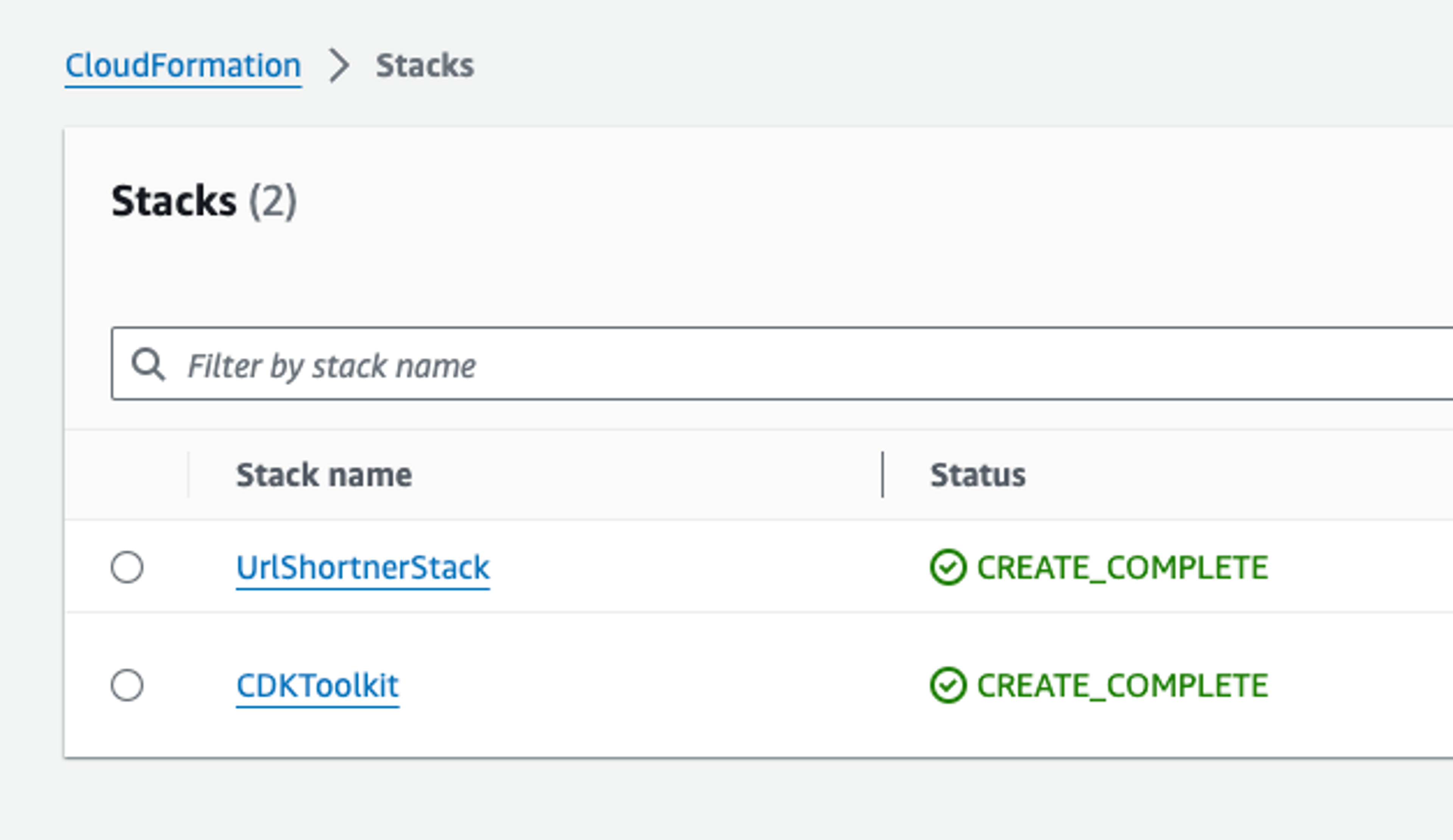Viewport: 1453px width, 840px height.
Task: Open the UrlShortnerStack stack link
Action: [362, 567]
